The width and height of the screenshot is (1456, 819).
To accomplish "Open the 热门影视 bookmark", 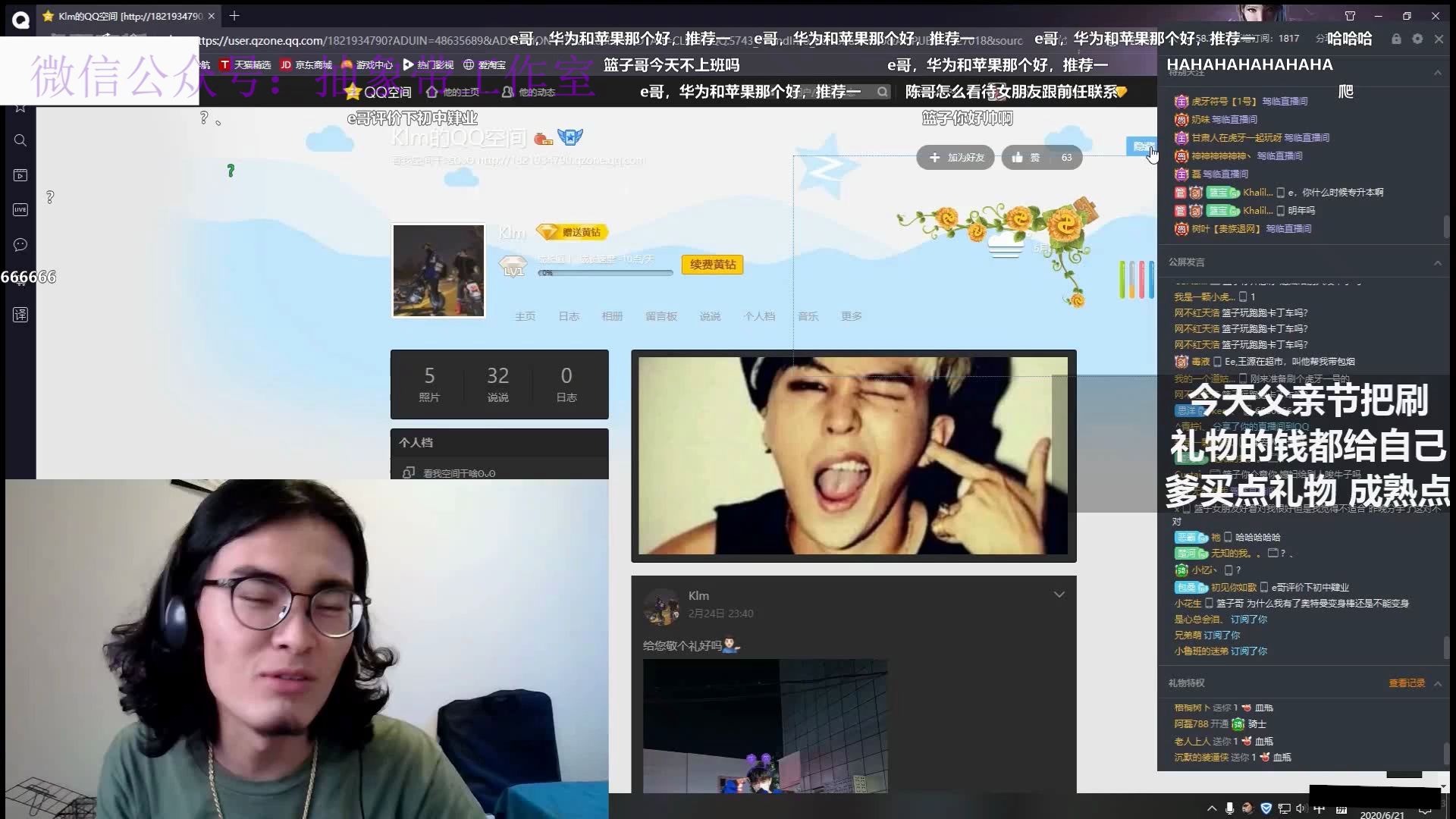I will (x=428, y=65).
